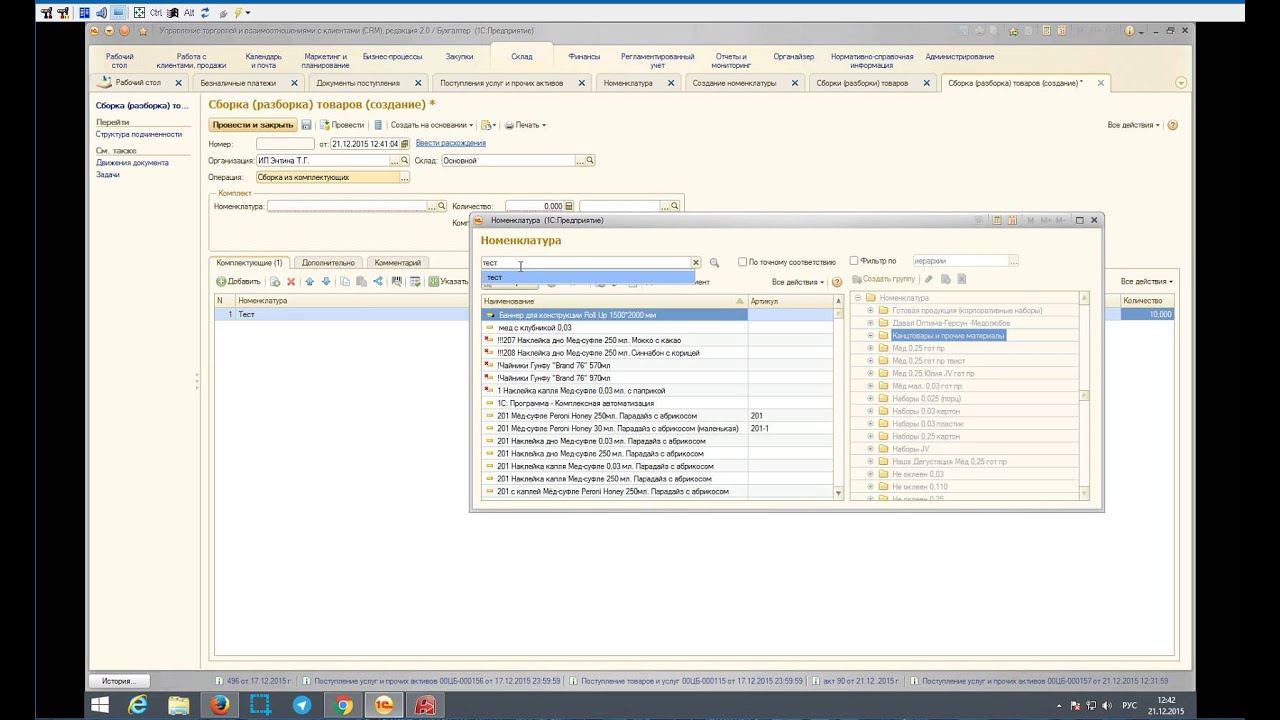This screenshot has width=1280, height=720.
Task: Click the Ввести расхождения link
Action: tap(450, 143)
